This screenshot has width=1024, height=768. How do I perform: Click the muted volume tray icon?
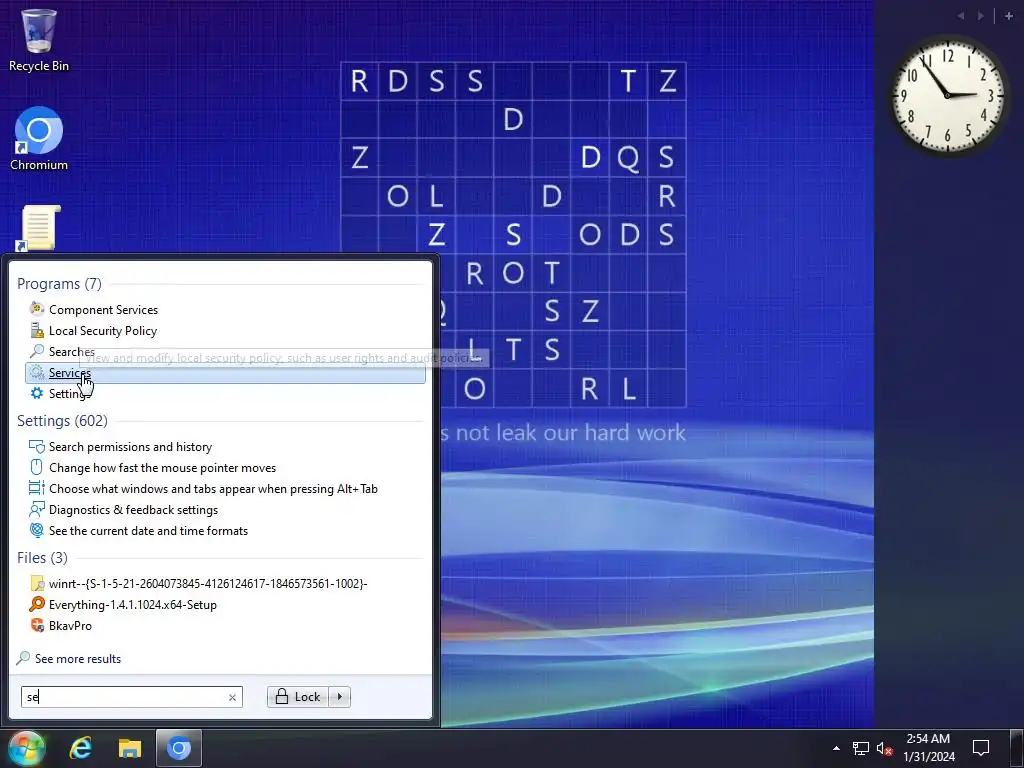(x=884, y=748)
